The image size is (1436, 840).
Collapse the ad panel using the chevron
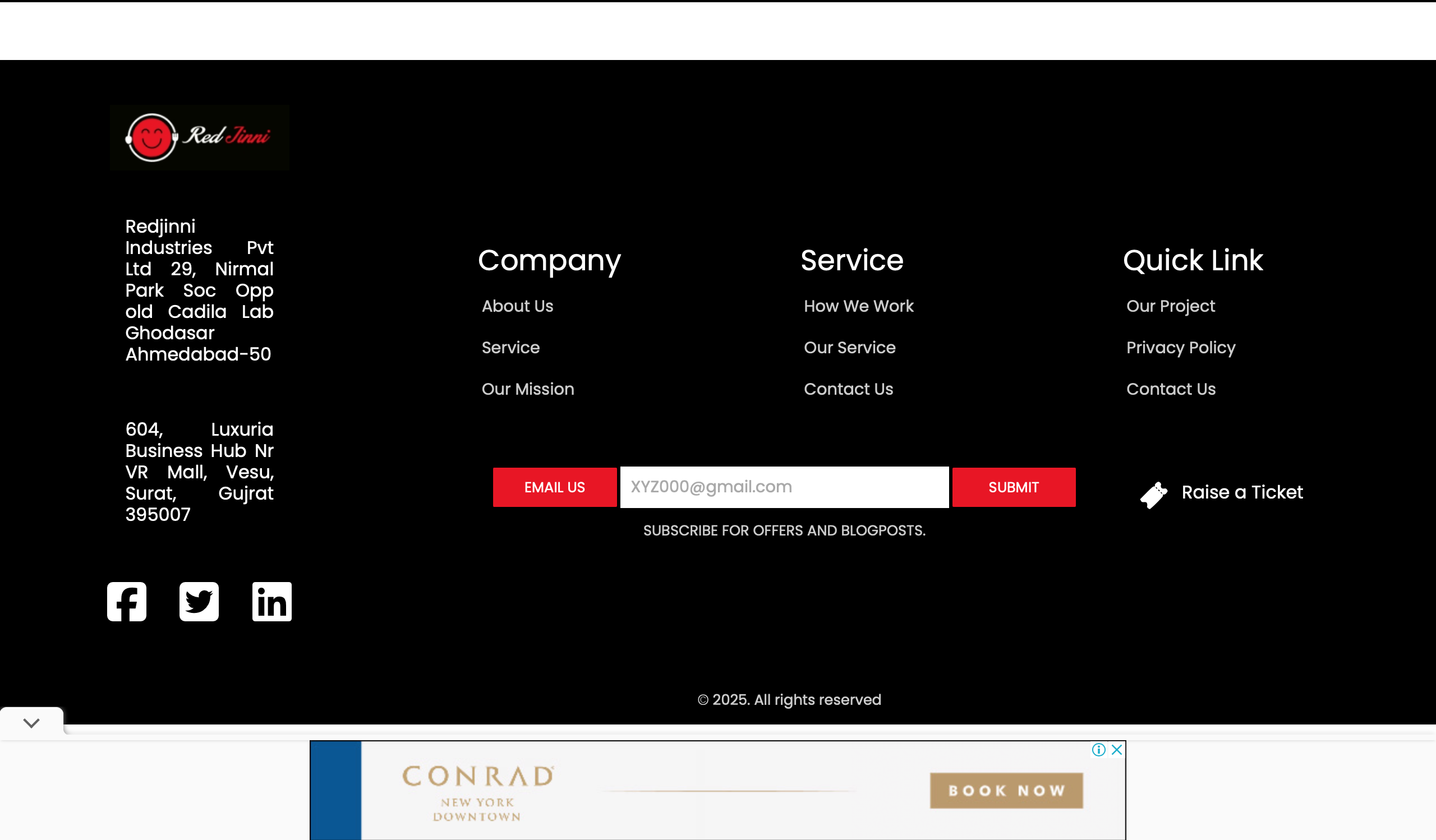click(31, 723)
